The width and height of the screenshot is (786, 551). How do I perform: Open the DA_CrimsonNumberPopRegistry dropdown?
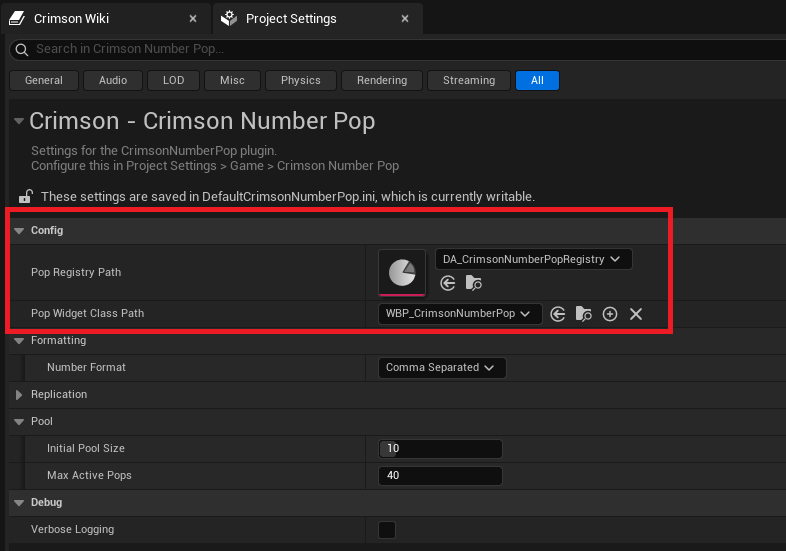pos(533,259)
